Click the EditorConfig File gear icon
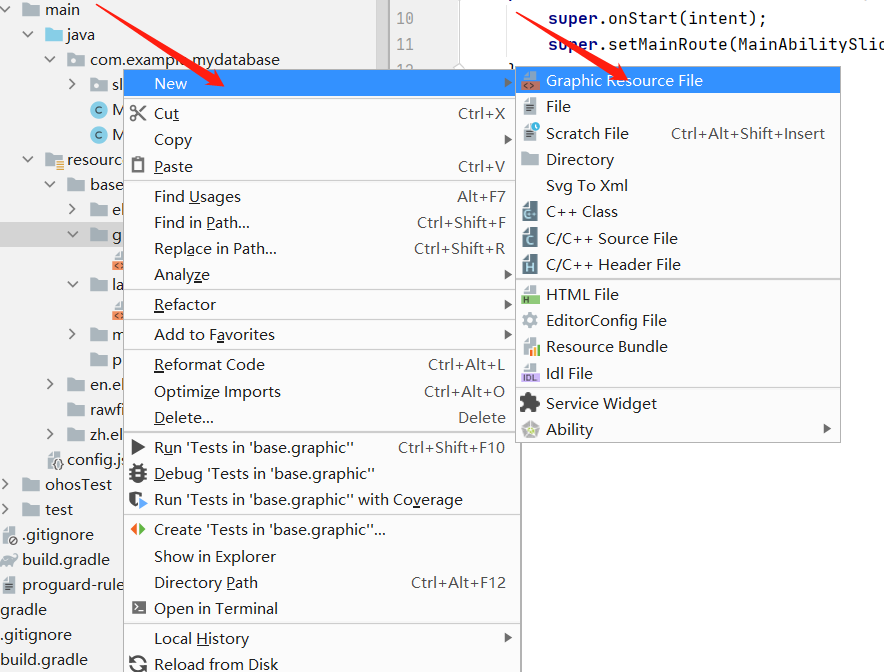Viewport: 884px width, 672px height. tap(530, 320)
